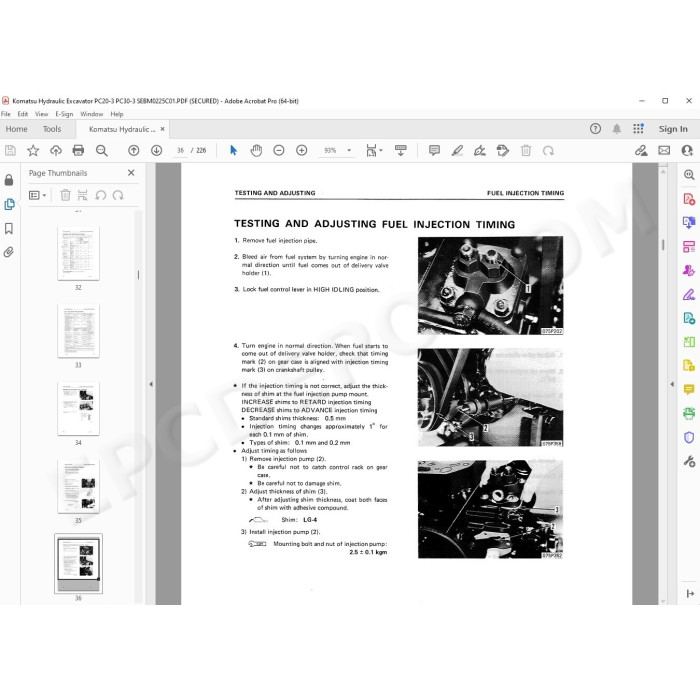This screenshot has width=700, height=700.
Task: Select page 32 thumbnail
Action: [79, 253]
